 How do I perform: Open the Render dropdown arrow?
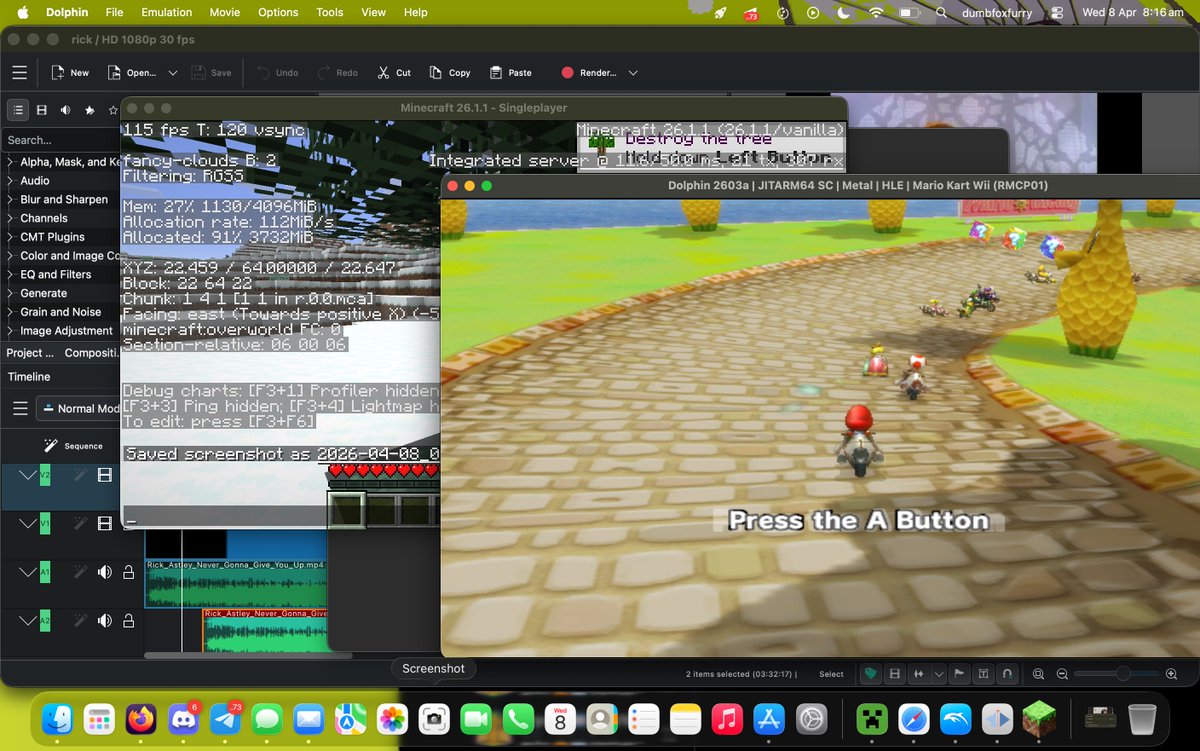click(633, 72)
